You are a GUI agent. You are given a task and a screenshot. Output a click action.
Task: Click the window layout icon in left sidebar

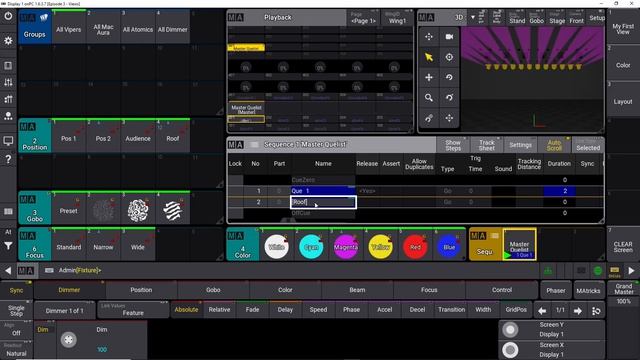[8, 65]
